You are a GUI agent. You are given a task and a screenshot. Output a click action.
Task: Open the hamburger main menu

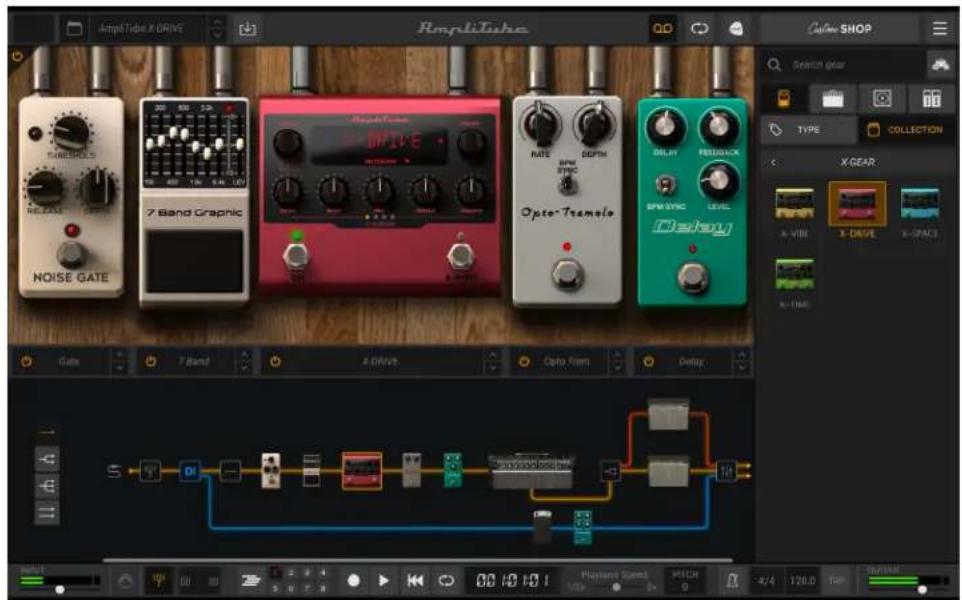pos(939,29)
